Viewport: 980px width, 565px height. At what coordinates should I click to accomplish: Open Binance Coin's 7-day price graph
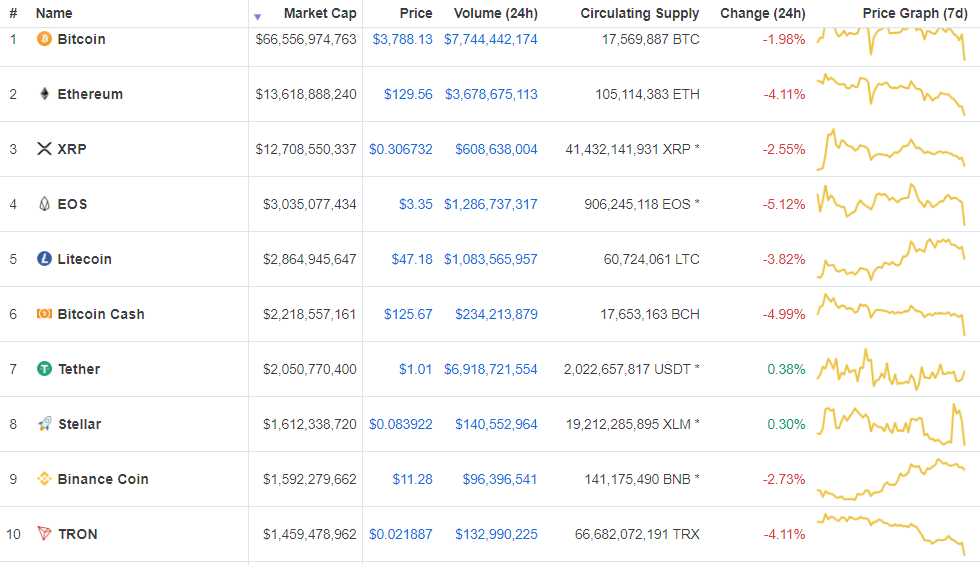coord(891,479)
